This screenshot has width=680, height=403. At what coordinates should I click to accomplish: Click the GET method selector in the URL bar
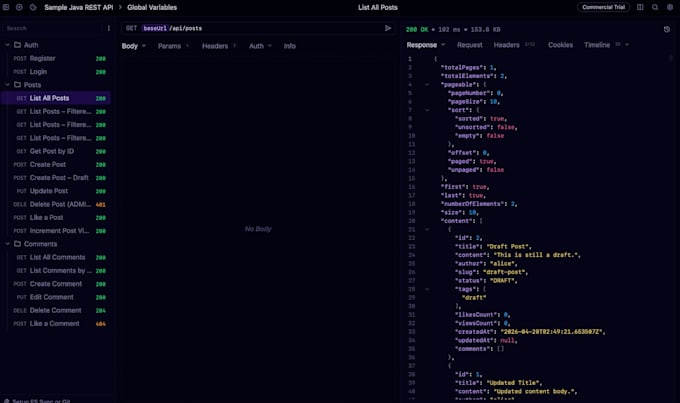[131, 28]
